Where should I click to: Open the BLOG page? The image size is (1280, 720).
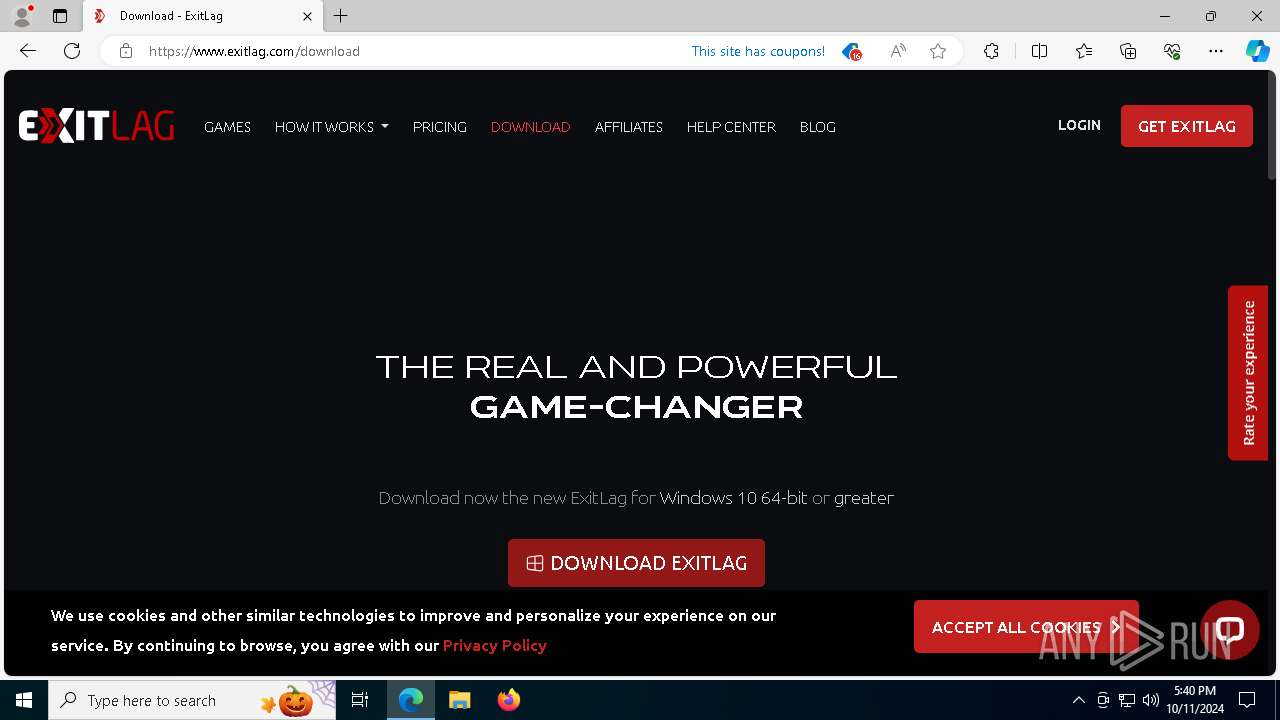818,127
